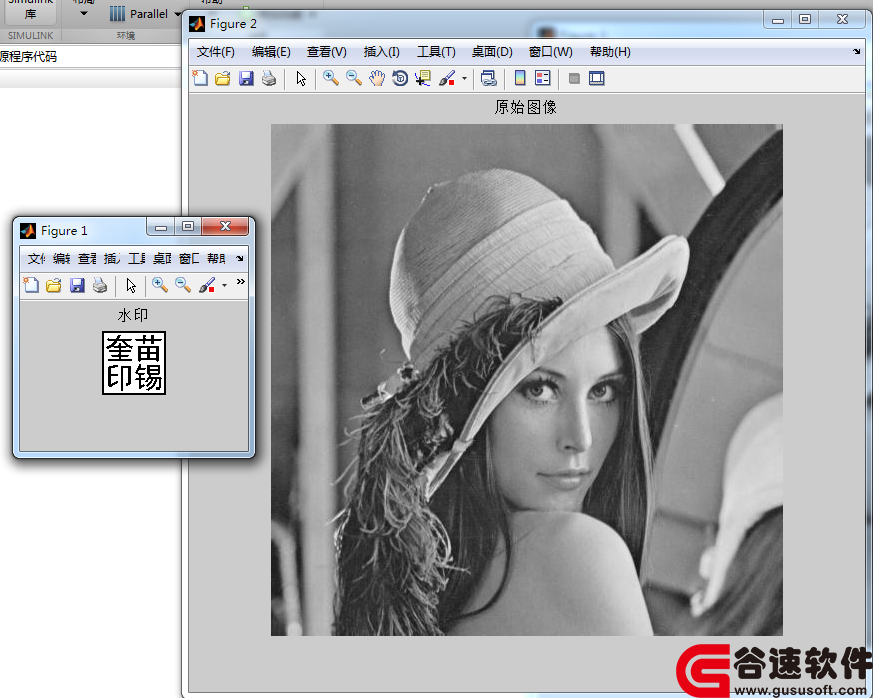Enable Data Cursor tool in Figure 2
This screenshot has height=698, width=873.
click(x=423, y=78)
